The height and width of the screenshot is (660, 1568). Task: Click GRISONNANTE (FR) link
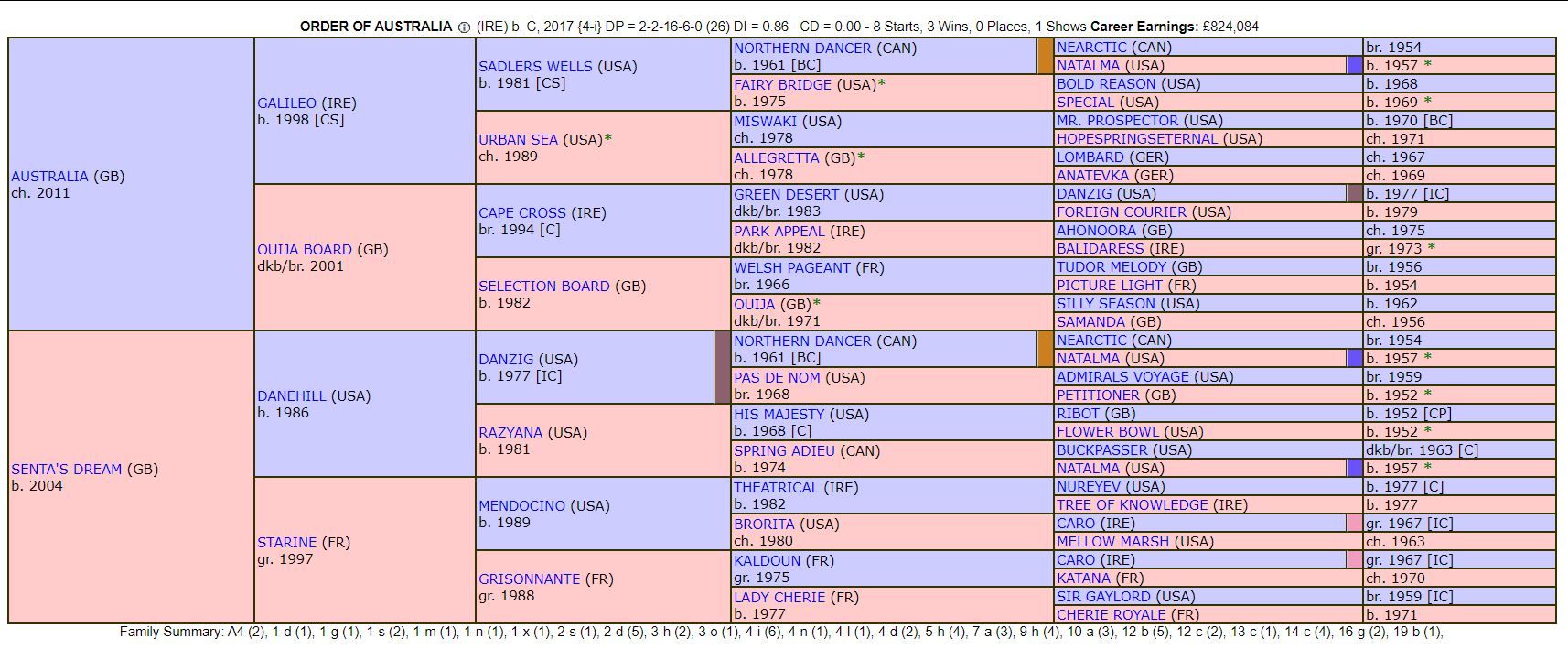point(529,579)
